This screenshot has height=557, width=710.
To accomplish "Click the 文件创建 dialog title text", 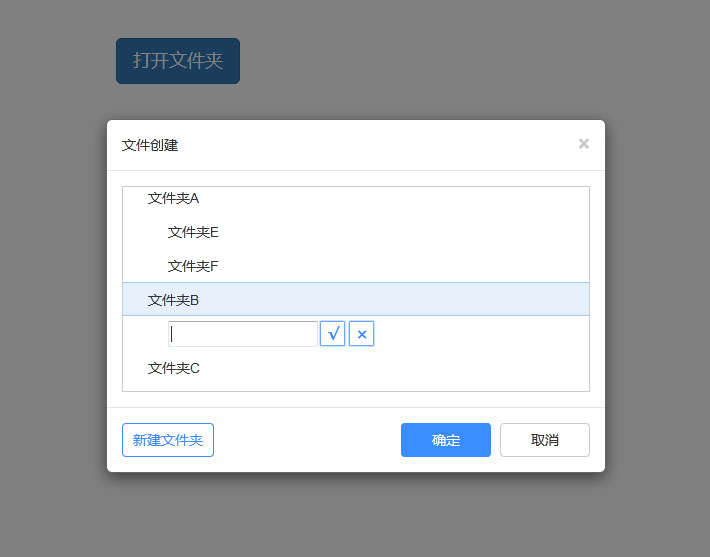I will (x=150, y=145).
